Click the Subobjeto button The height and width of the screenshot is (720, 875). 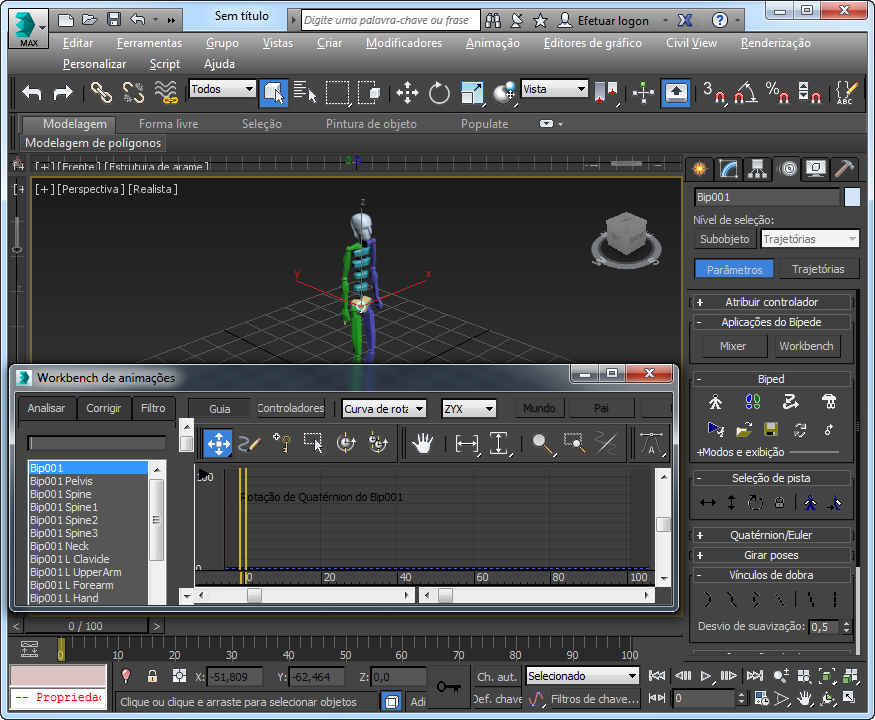pos(724,239)
